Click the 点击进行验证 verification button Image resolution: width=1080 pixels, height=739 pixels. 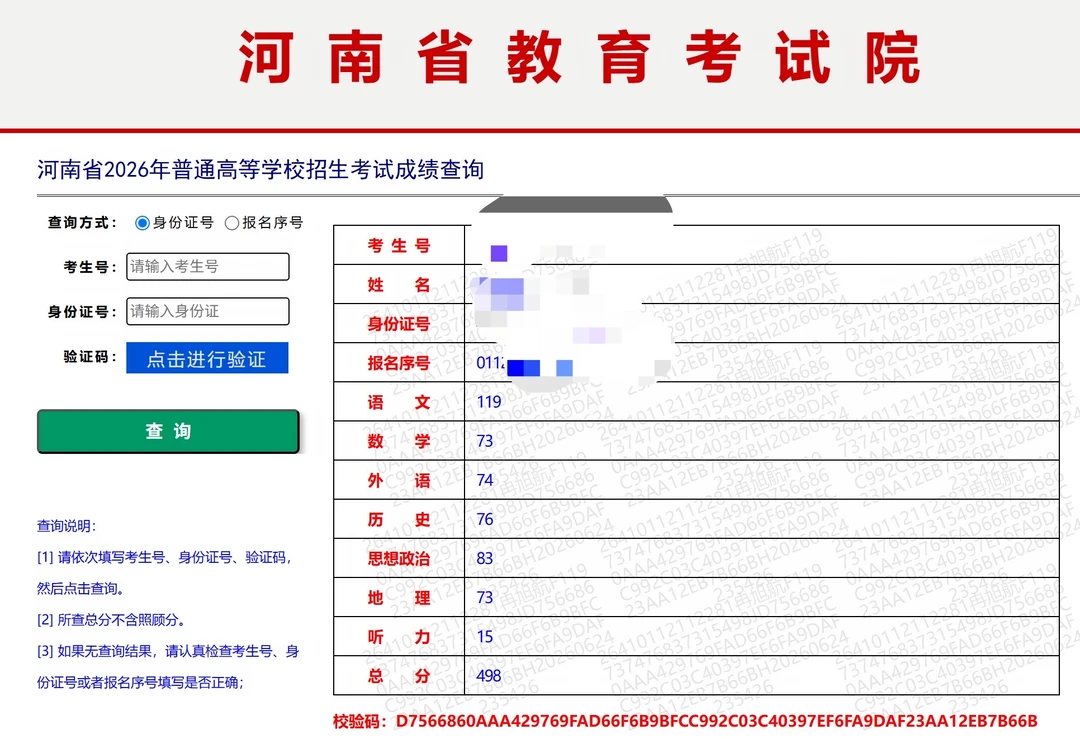[207, 358]
